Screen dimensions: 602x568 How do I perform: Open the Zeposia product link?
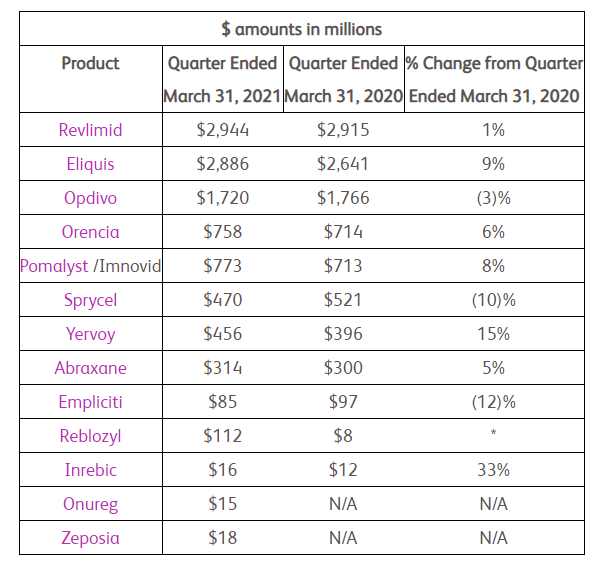90,538
